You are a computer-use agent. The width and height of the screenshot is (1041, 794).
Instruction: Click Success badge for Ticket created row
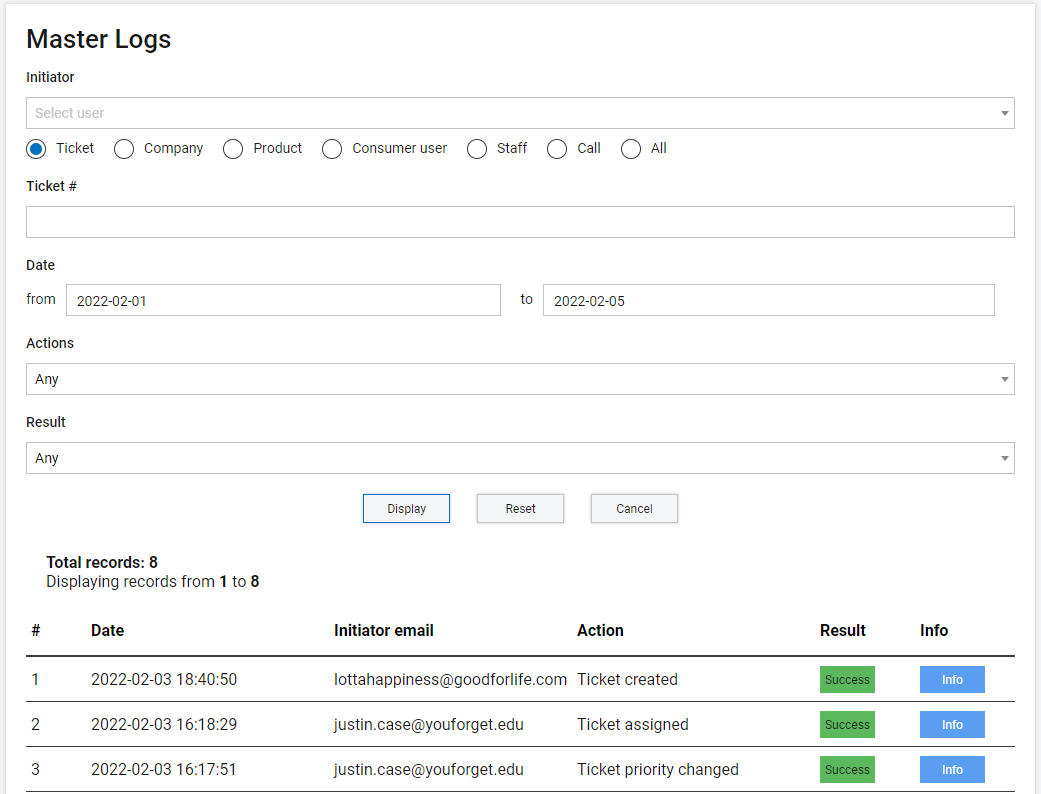[847, 680]
